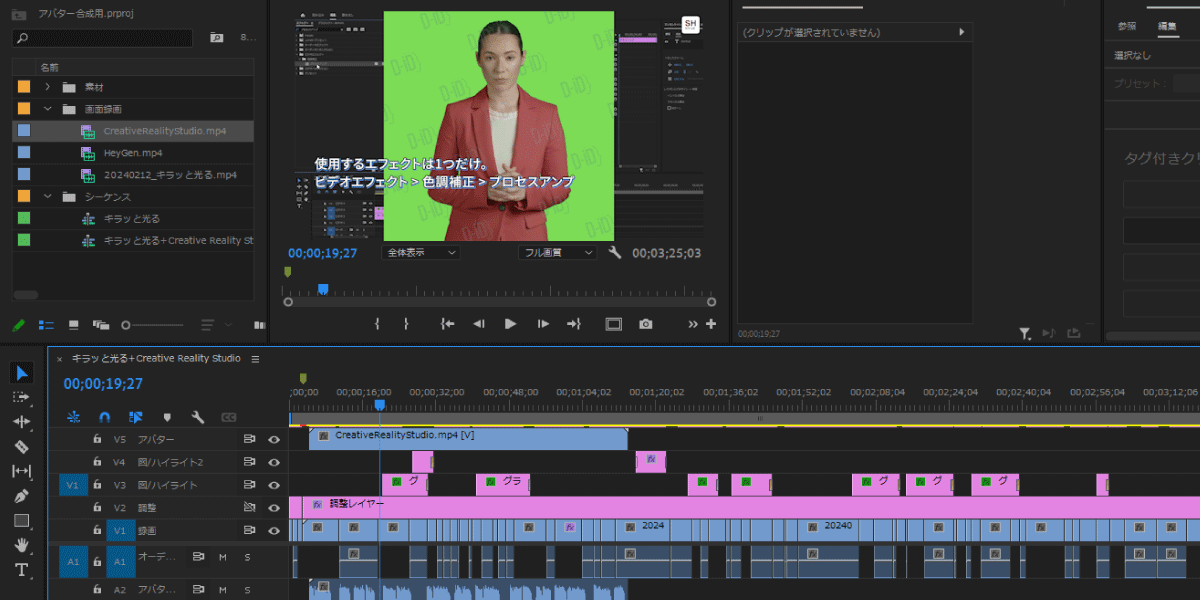
Task: Click the project panel search field
Action: [103, 38]
